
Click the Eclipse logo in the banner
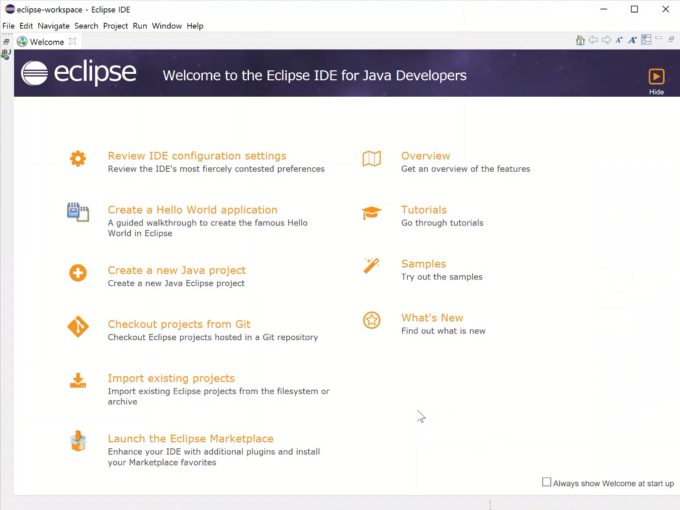78,73
